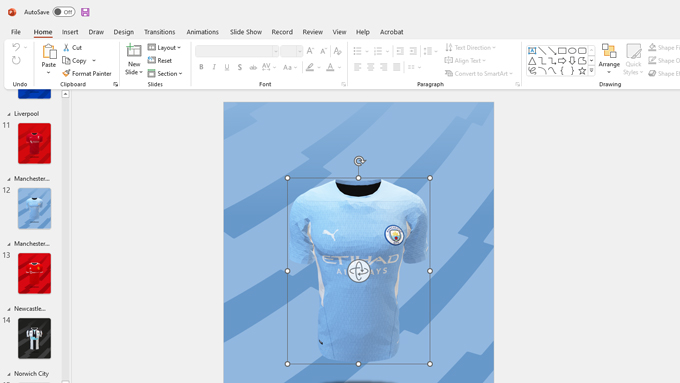Click the font color button
Viewport: 680px width, 383px height.
tap(330, 67)
